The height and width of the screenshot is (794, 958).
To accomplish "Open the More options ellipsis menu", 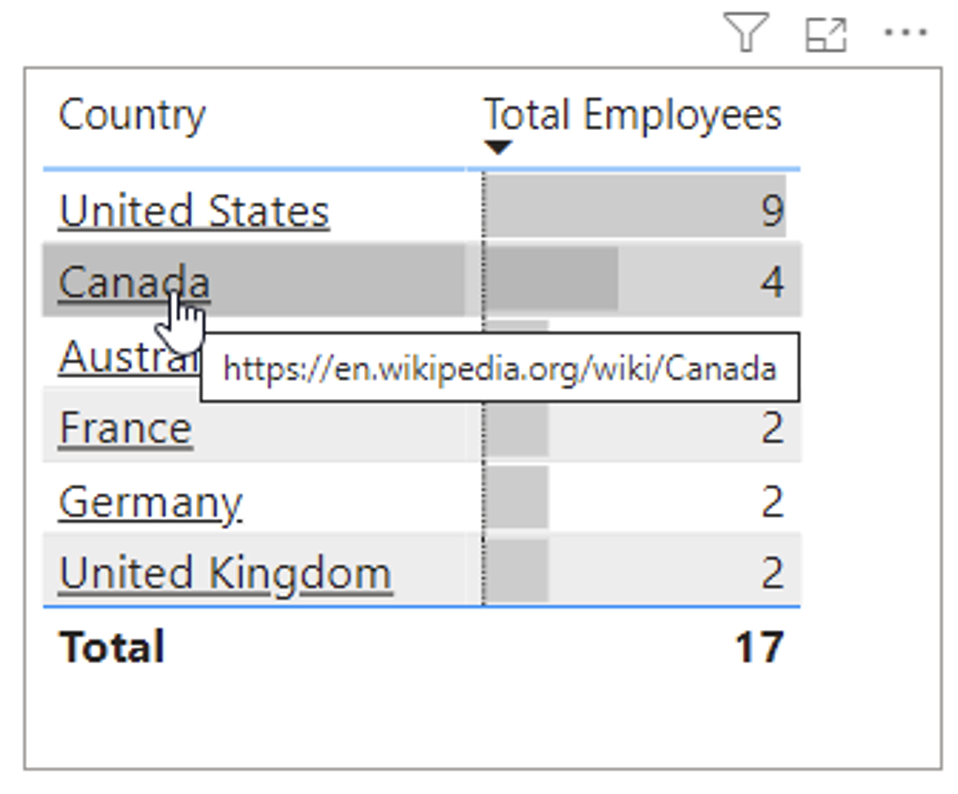I will tap(906, 34).
